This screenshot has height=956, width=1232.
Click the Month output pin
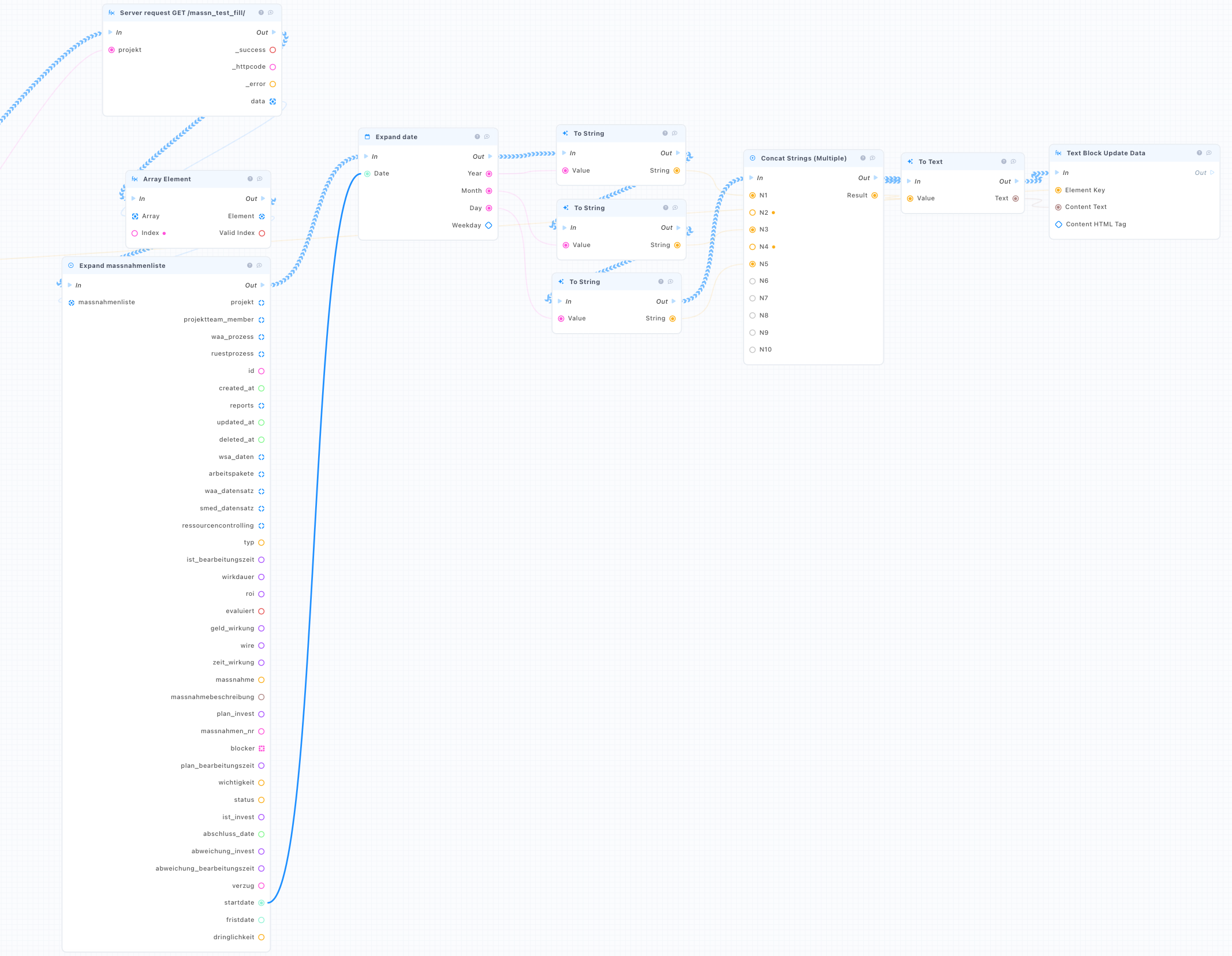tap(489, 191)
